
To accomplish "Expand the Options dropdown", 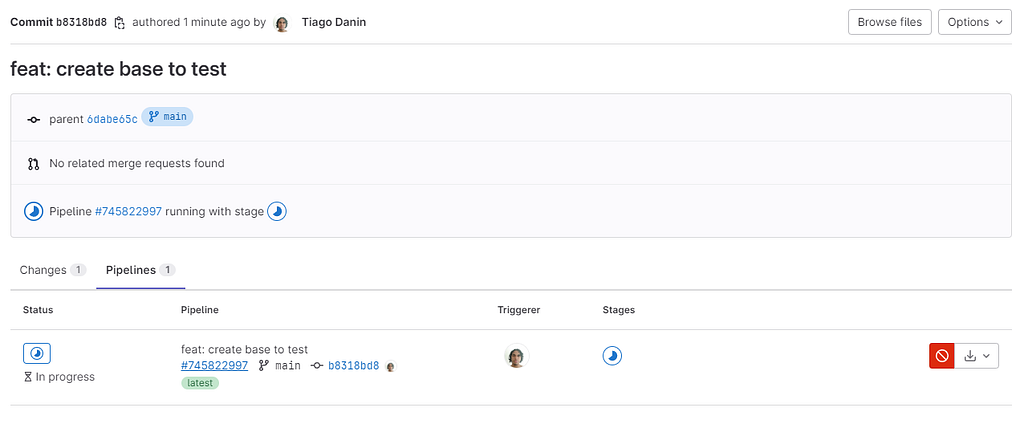I will (974, 22).
